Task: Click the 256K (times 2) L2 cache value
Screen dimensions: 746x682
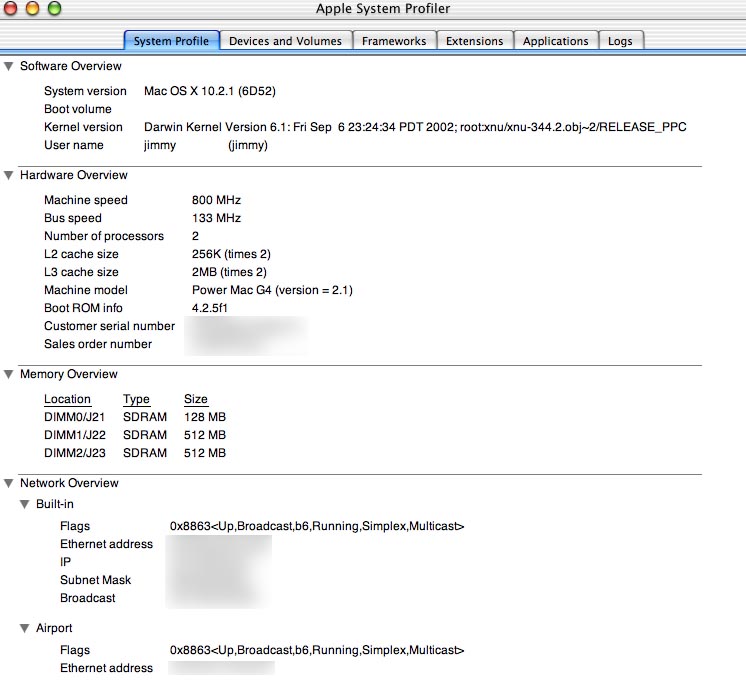Action: [231, 254]
